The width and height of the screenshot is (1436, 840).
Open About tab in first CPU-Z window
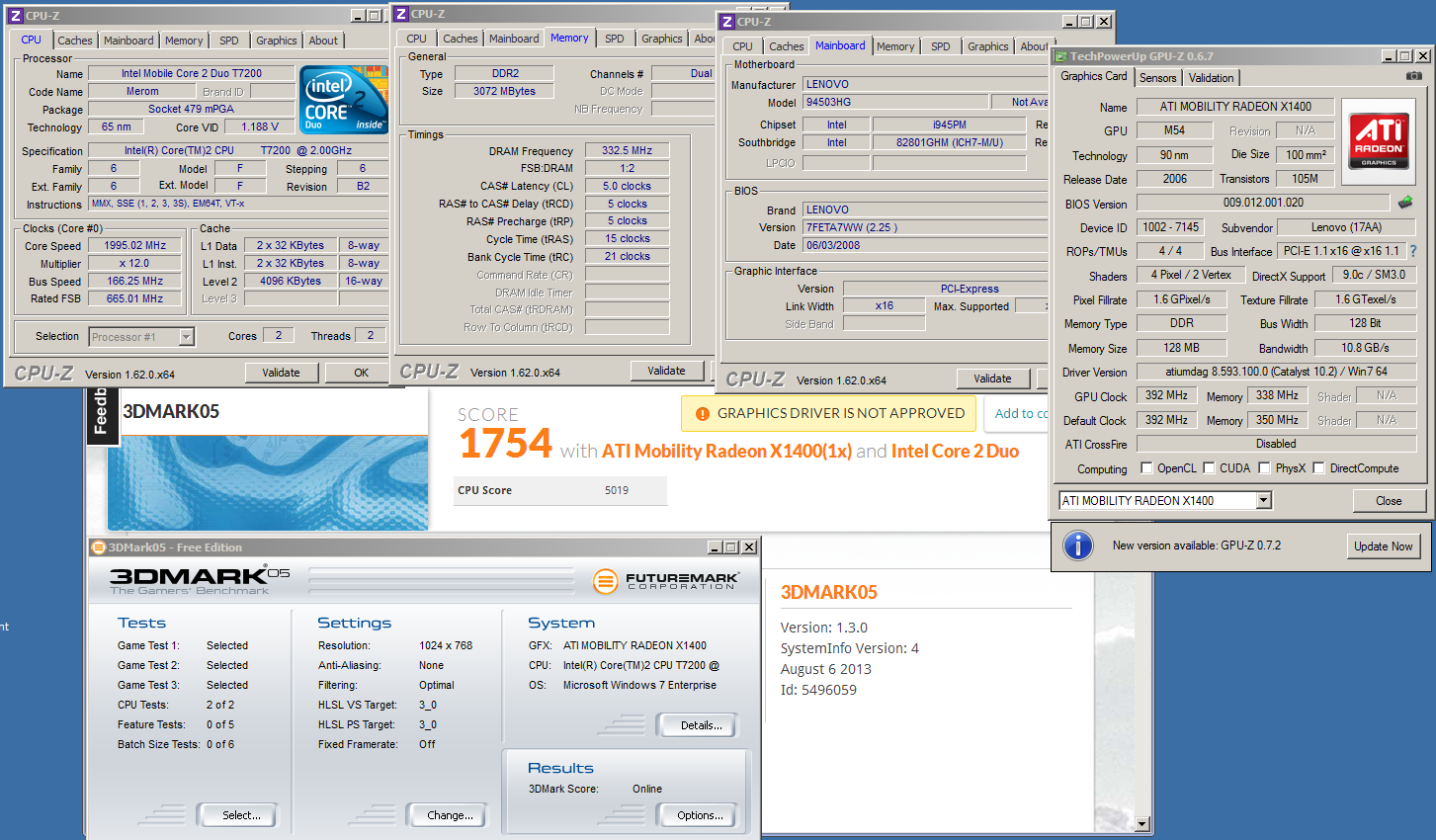click(323, 41)
